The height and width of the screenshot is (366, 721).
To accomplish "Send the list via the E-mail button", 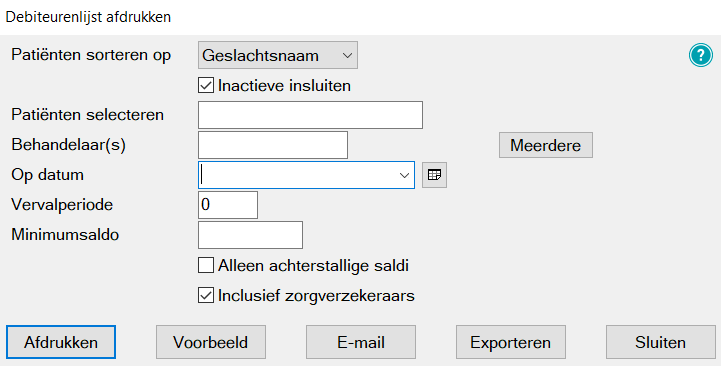I will (x=361, y=342).
